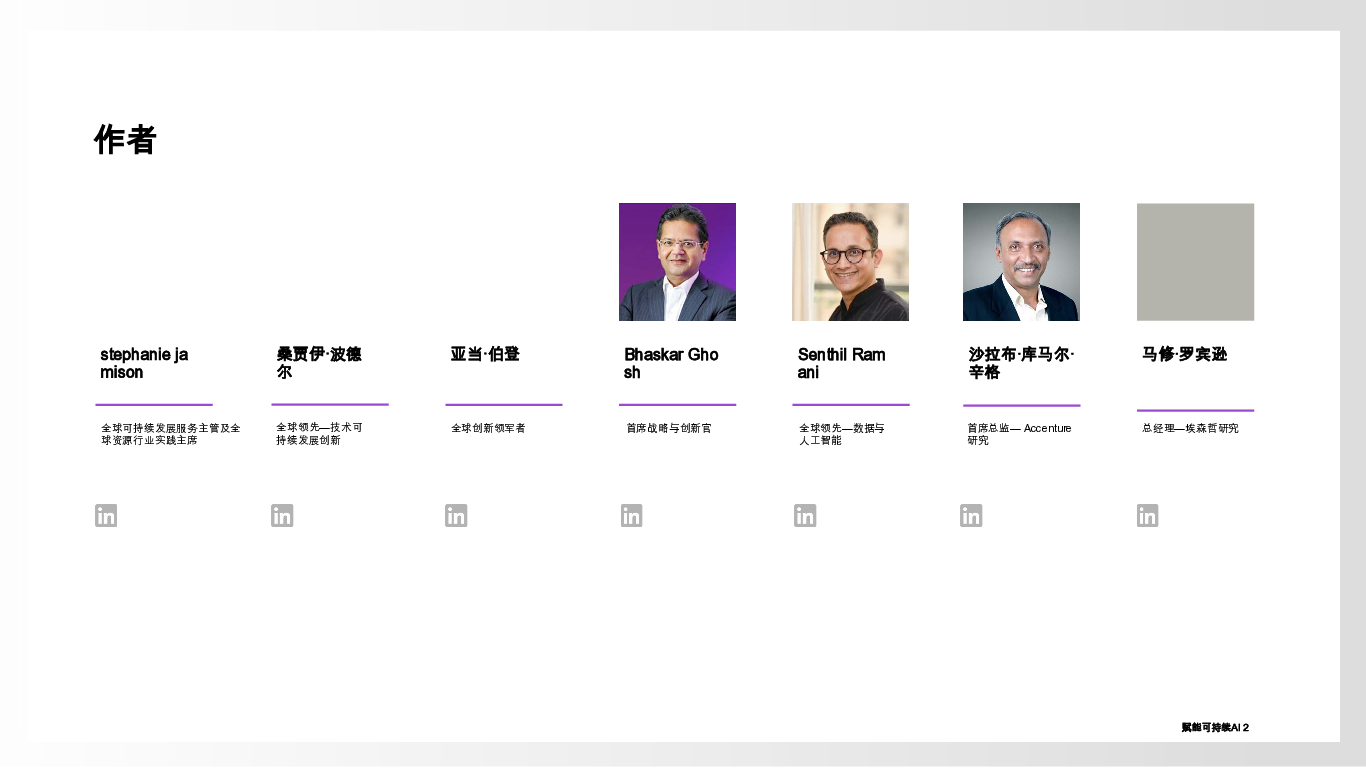Open LinkedIn icon under 马修·罗宾逊

click(x=1147, y=516)
